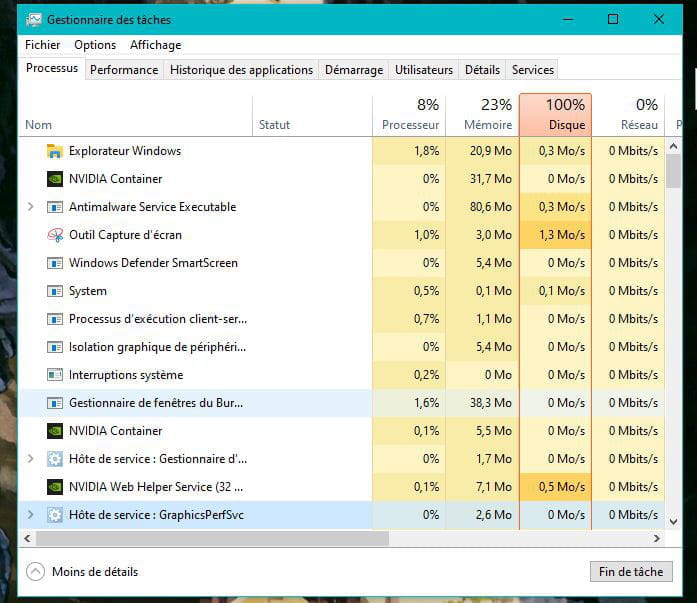Switch to Historique des applications tab
The image size is (697, 603).
pyautogui.click(x=241, y=70)
